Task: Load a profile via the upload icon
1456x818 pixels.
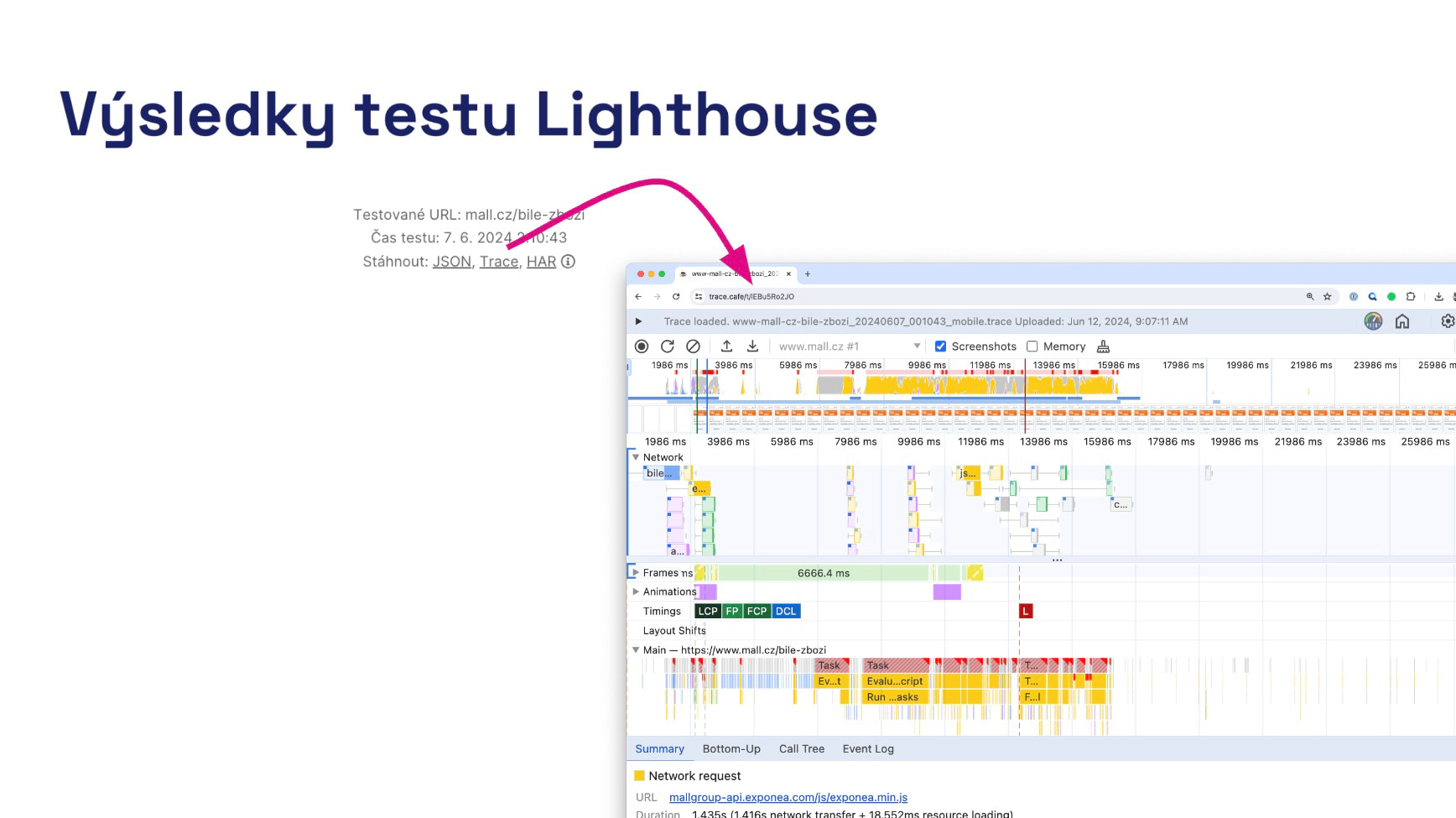Action: (725, 346)
